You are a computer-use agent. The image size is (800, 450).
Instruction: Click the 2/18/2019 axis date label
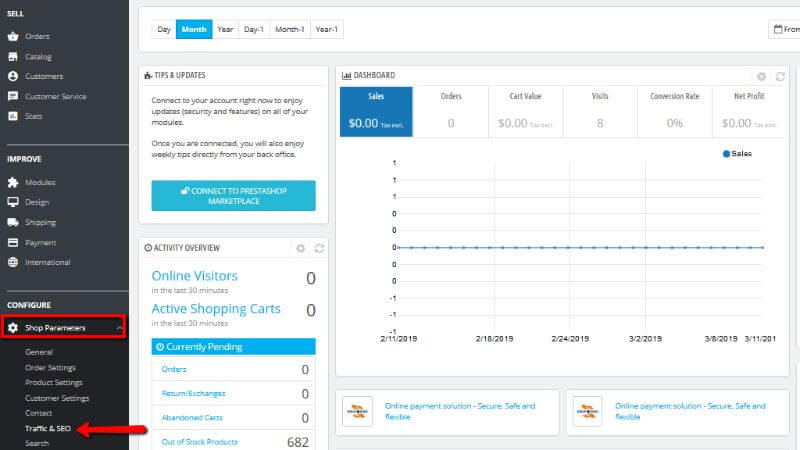point(494,339)
